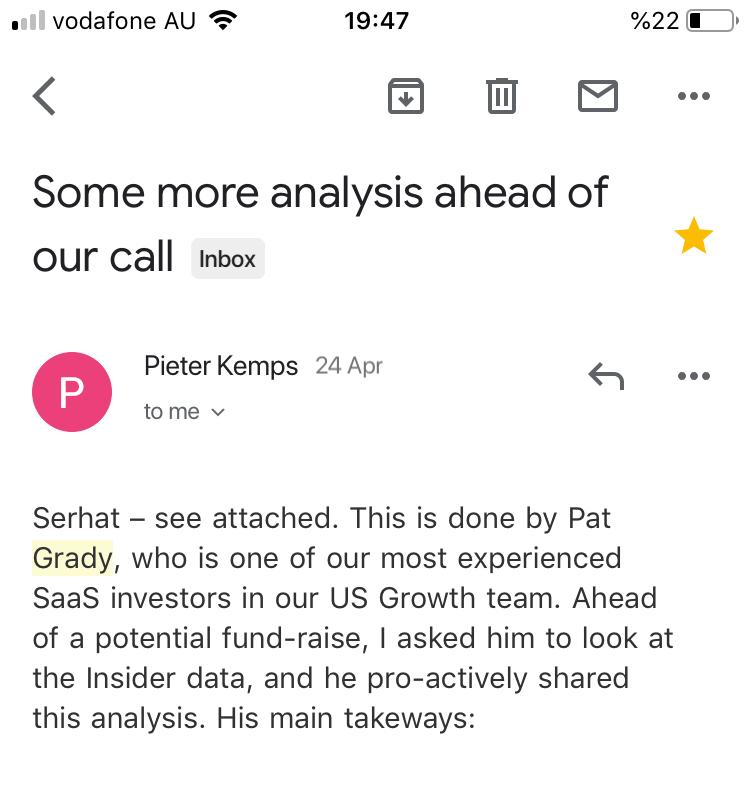This screenshot has width=750, height=795.
Task: Tap the 'to me' recipient text
Action: pyautogui.click(x=171, y=412)
